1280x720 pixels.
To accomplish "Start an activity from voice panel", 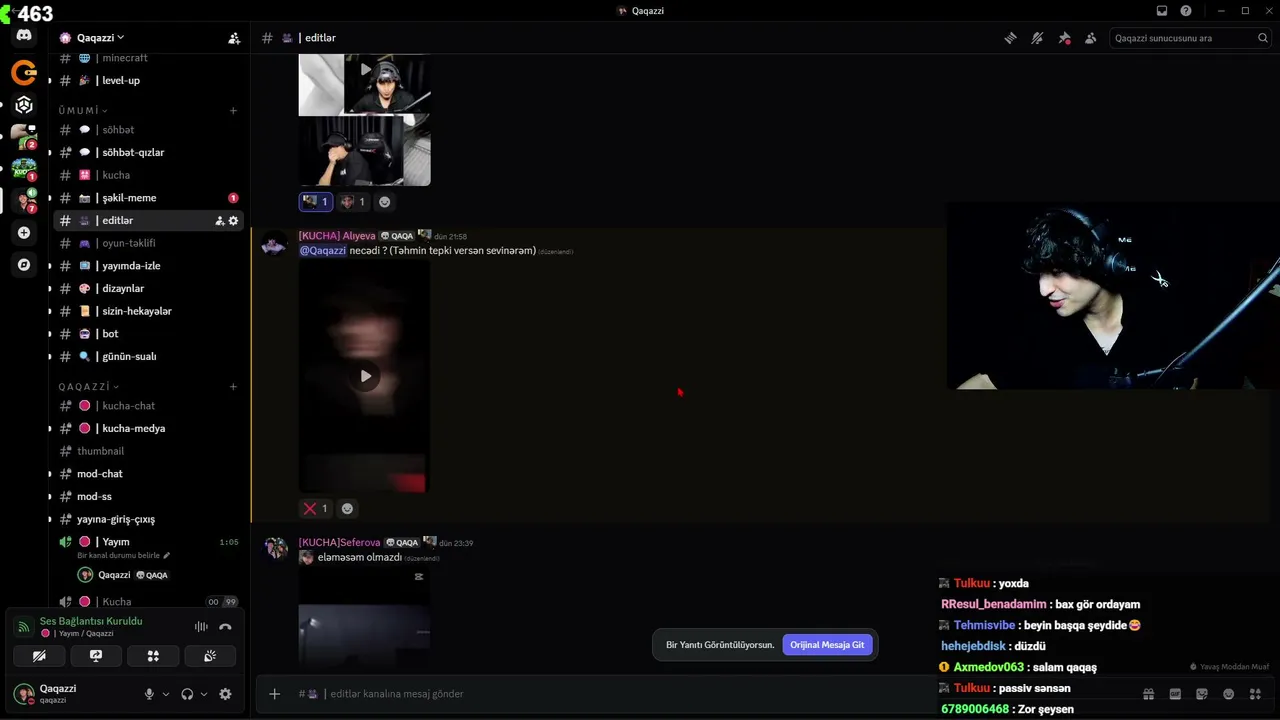I will (x=153, y=657).
